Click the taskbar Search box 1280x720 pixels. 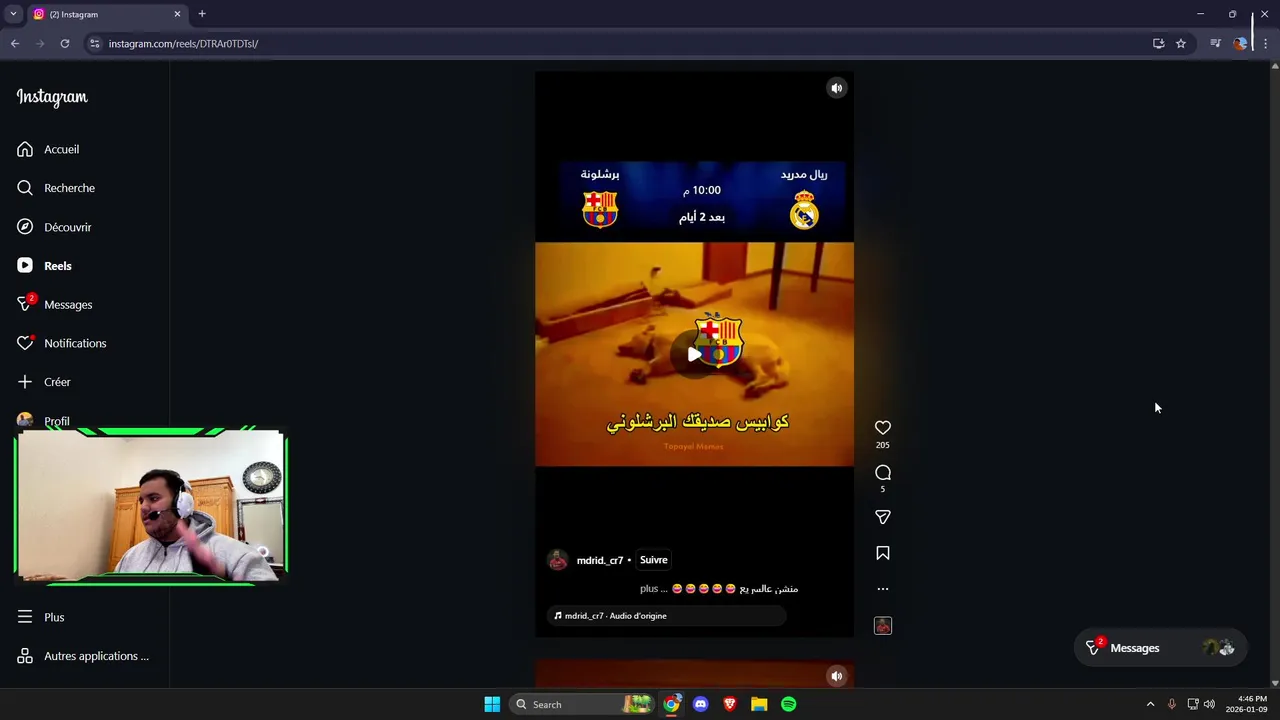[583, 704]
